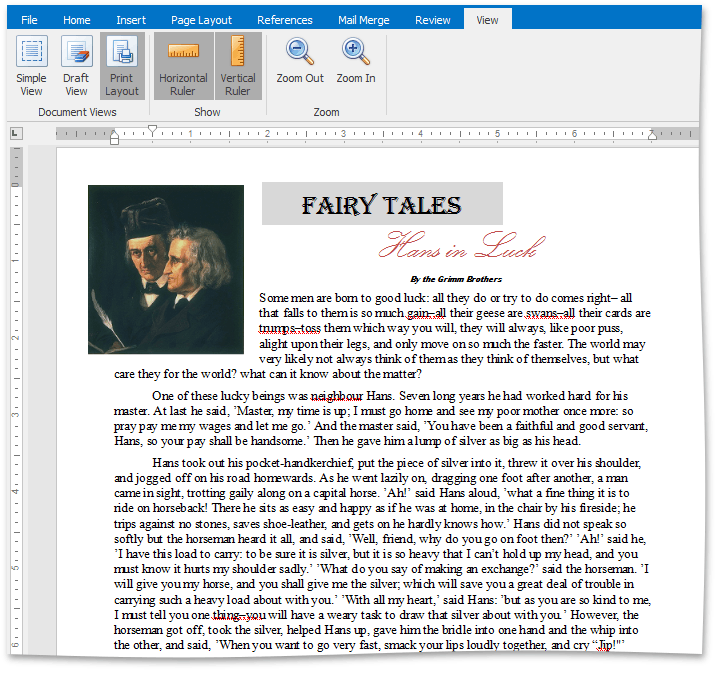This screenshot has height=673, width=719.
Task: Toggle the Vertical Ruler
Action: (238, 66)
